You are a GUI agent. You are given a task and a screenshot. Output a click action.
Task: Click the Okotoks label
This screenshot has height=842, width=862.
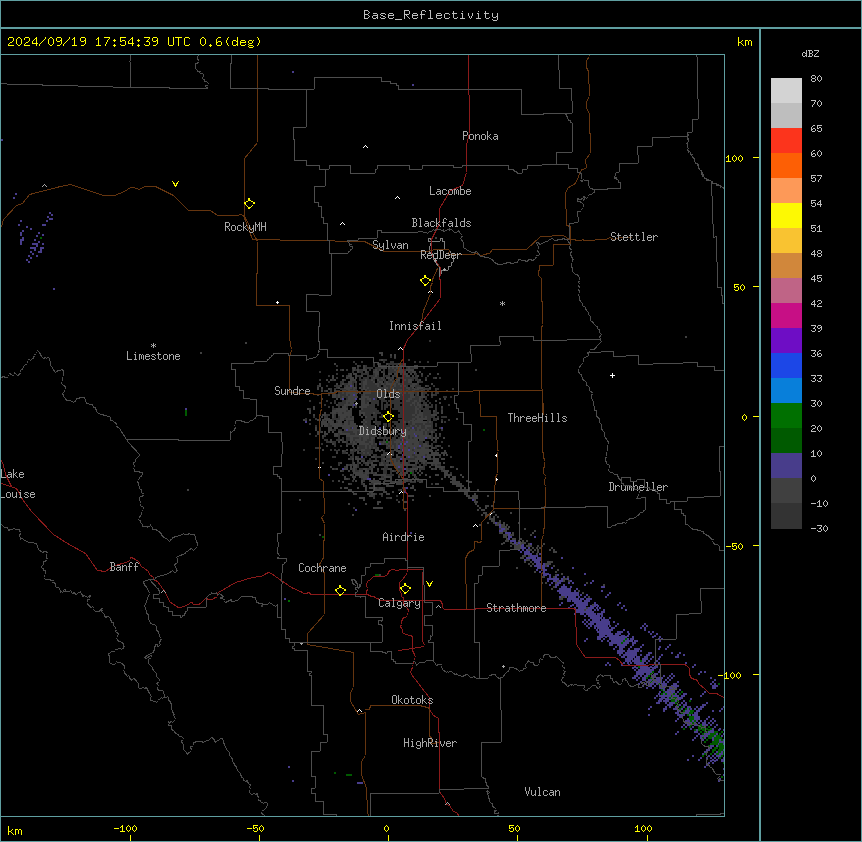point(412,700)
